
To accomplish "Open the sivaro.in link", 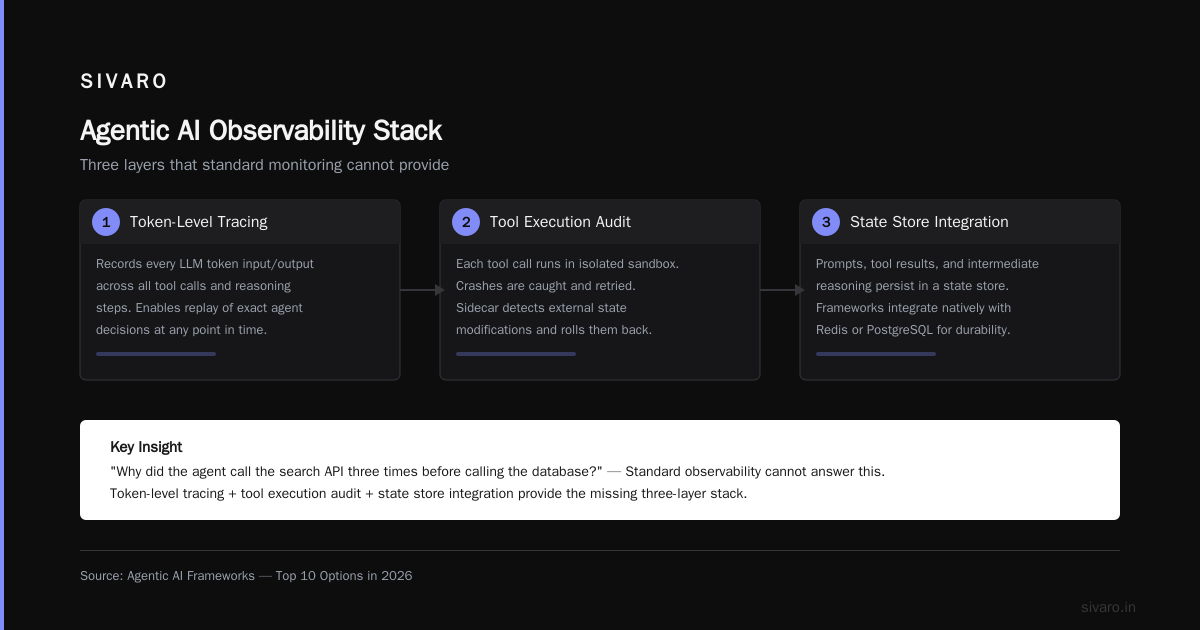I will coord(1108,607).
